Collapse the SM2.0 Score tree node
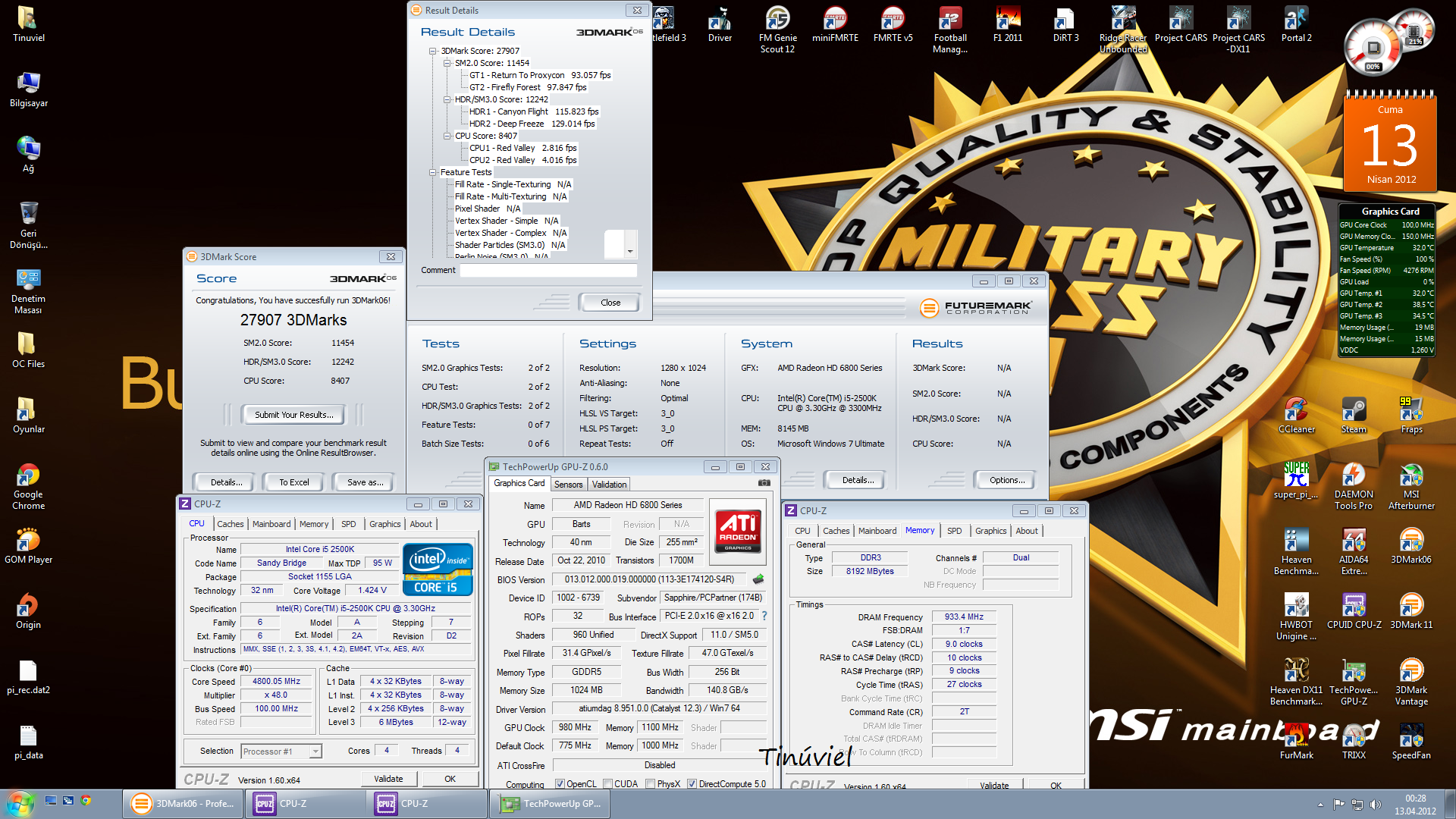This screenshot has width=1456, height=819. pyautogui.click(x=447, y=63)
